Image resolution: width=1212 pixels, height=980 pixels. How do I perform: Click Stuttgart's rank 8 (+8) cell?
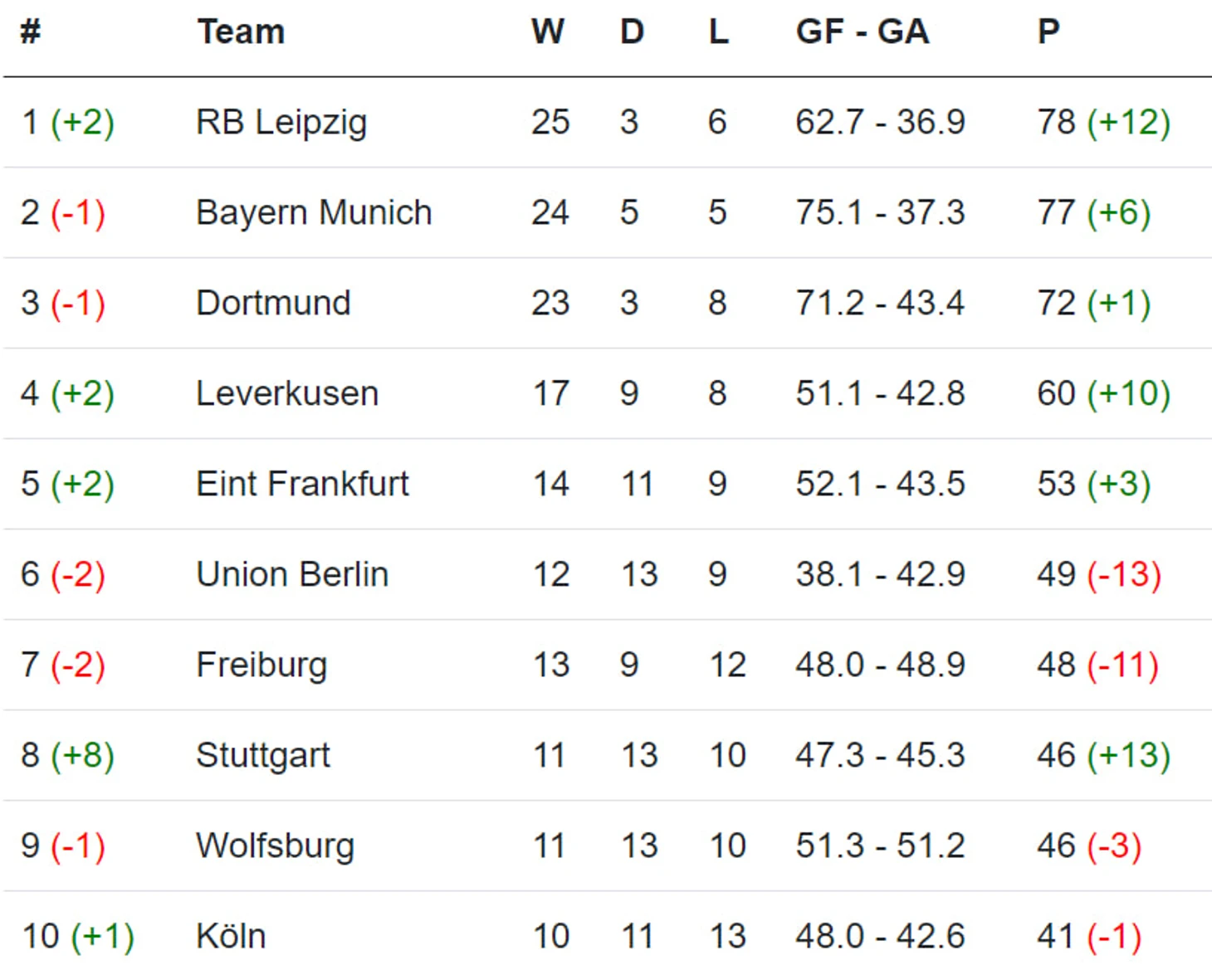point(67,756)
